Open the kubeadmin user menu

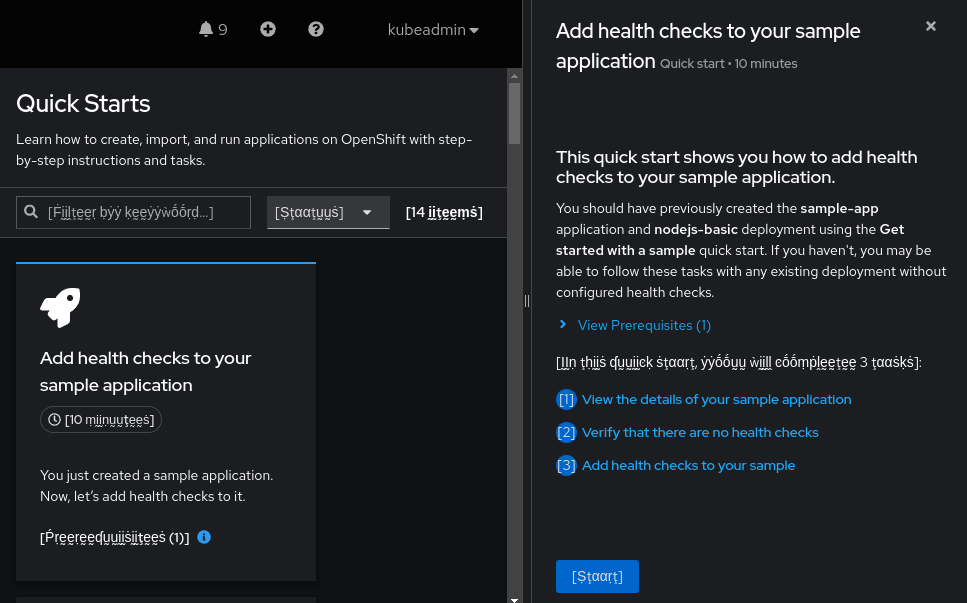pos(433,30)
